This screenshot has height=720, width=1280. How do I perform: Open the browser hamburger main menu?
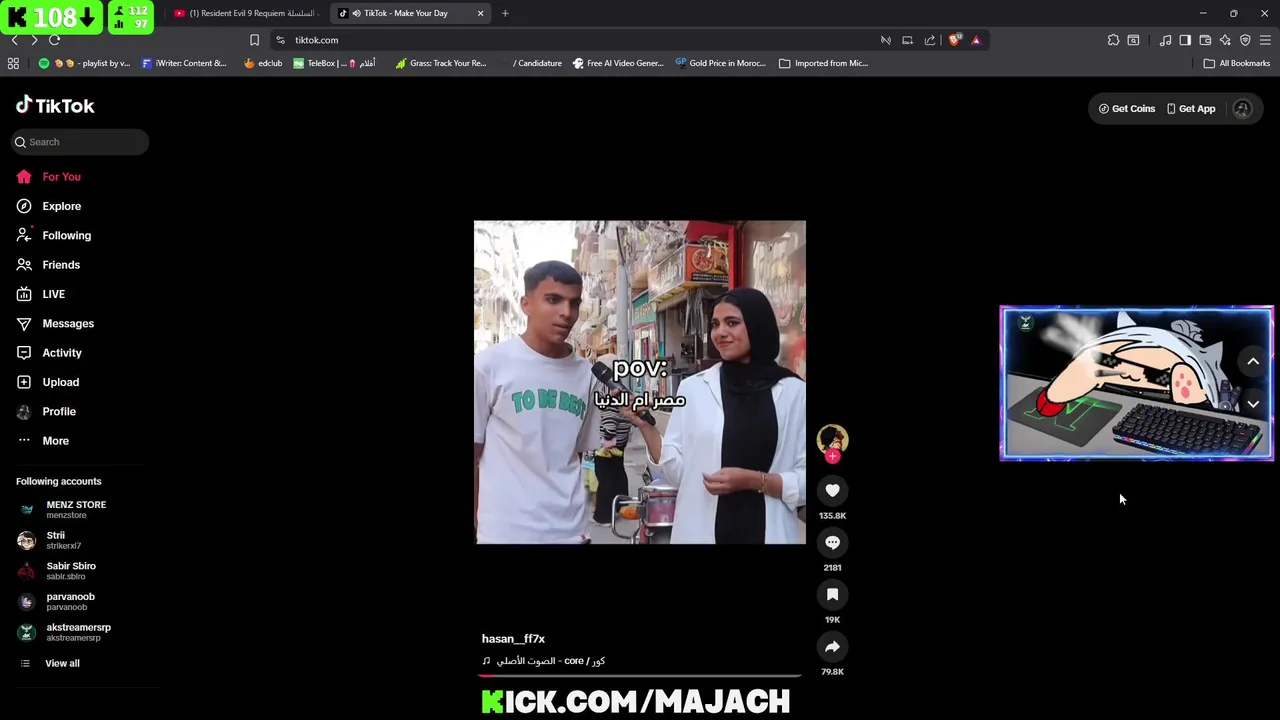tap(1265, 40)
